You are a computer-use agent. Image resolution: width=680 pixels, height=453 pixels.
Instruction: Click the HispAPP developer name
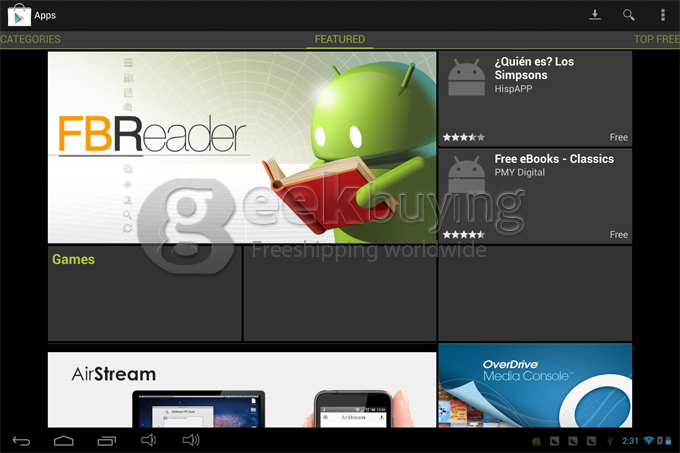coord(513,89)
